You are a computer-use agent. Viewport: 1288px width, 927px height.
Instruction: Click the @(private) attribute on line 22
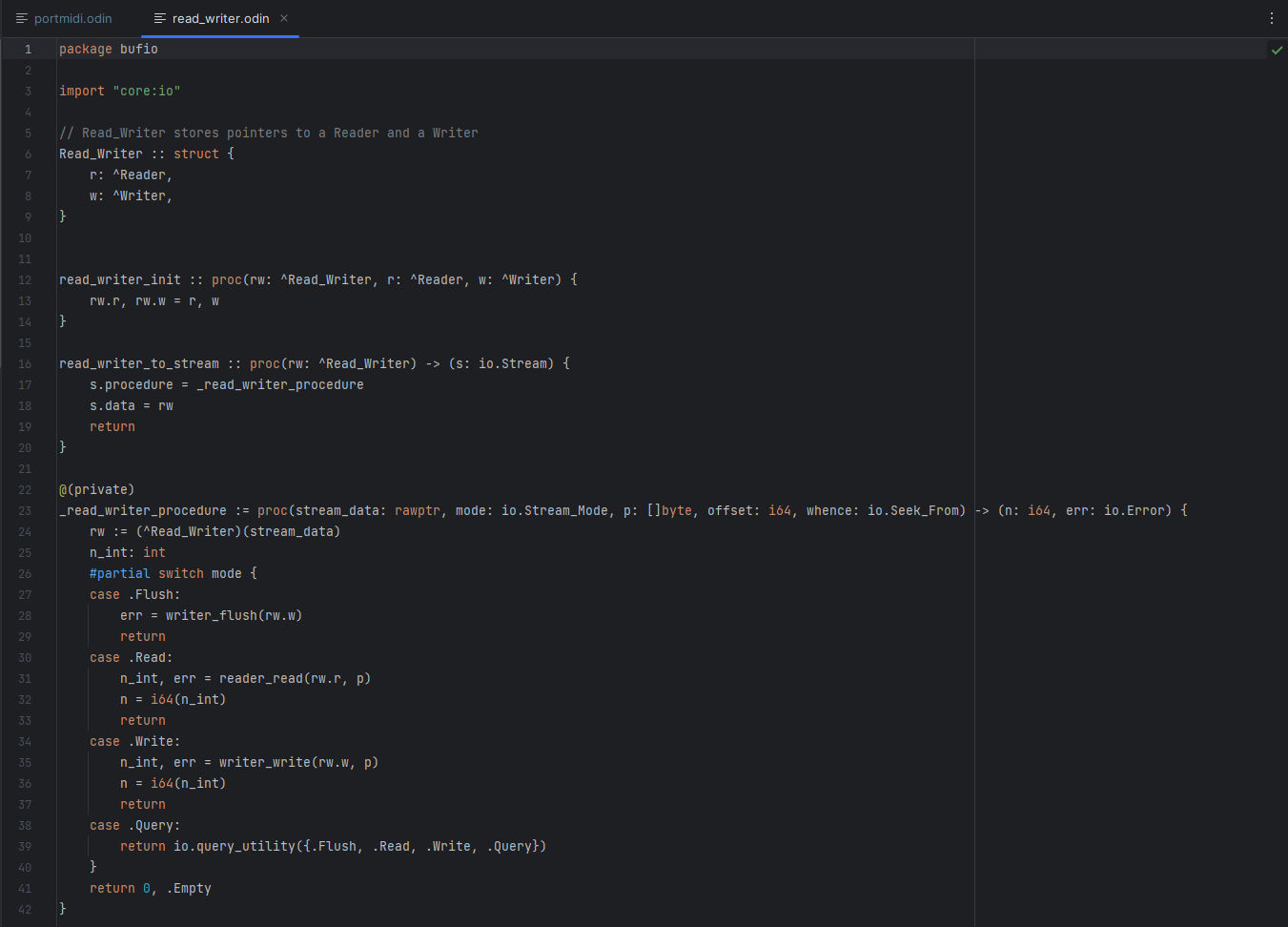96,490
